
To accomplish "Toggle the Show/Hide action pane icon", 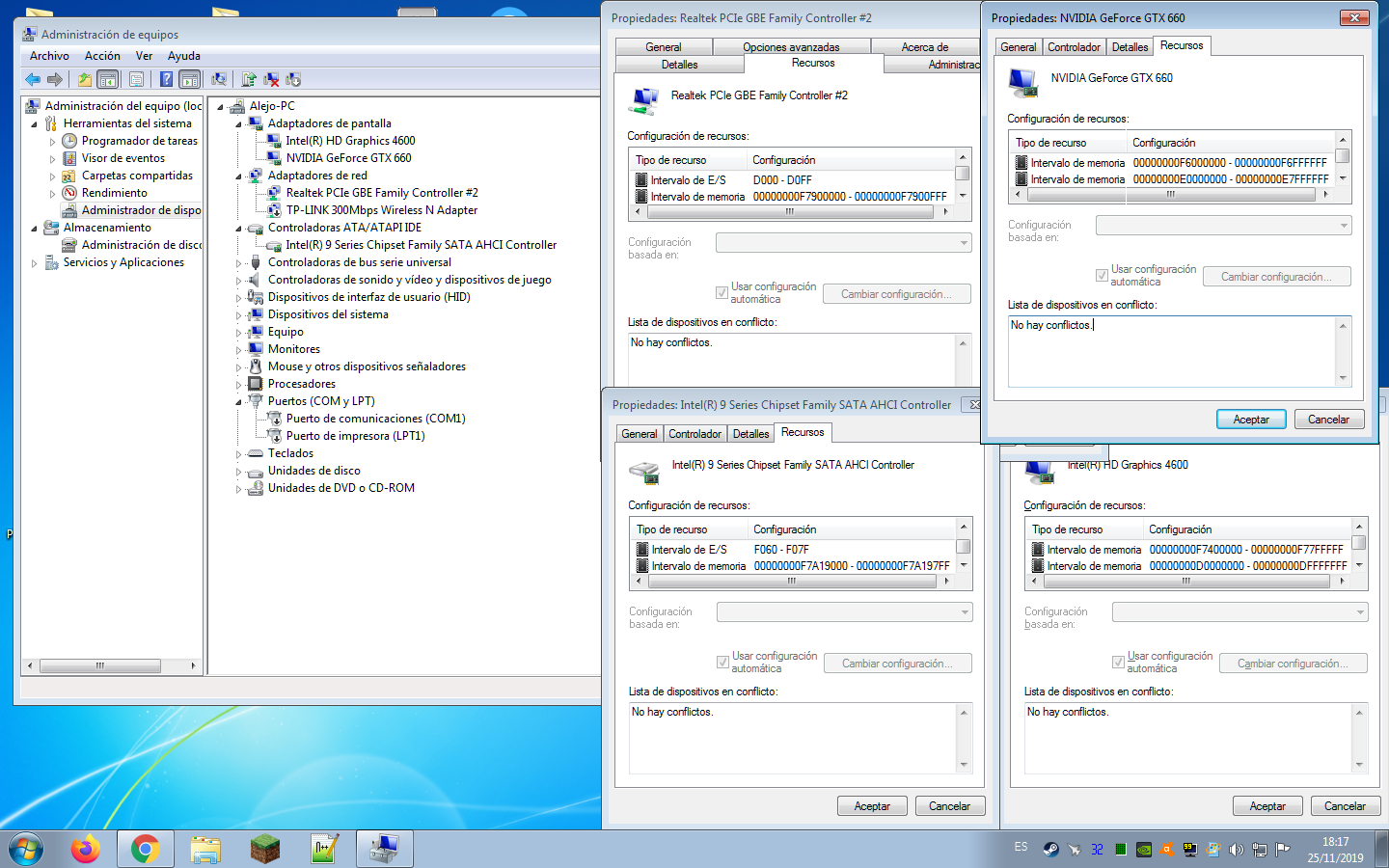I will pyautogui.click(x=190, y=79).
